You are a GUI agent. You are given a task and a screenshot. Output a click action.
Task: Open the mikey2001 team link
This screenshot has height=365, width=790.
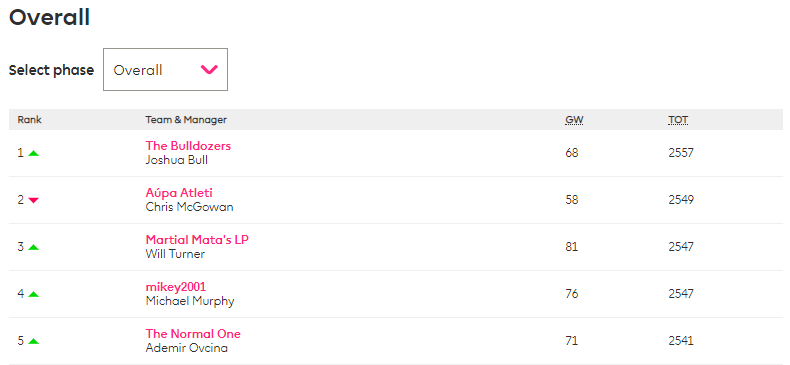coord(176,287)
